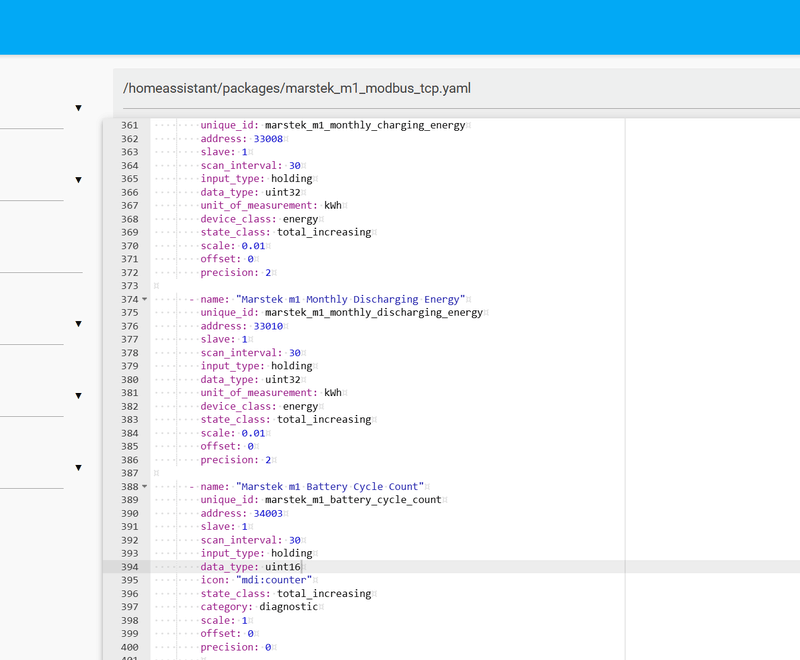Click unit_of_measurement: kWh on line 381
Viewport: 800px width, 660px height.
tap(271, 393)
